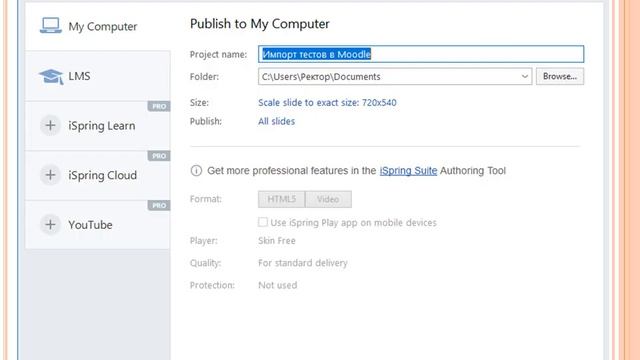The height and width of the screenshot is (360, 640).
Task: Click the Project name: label
Action: [218, 54]
